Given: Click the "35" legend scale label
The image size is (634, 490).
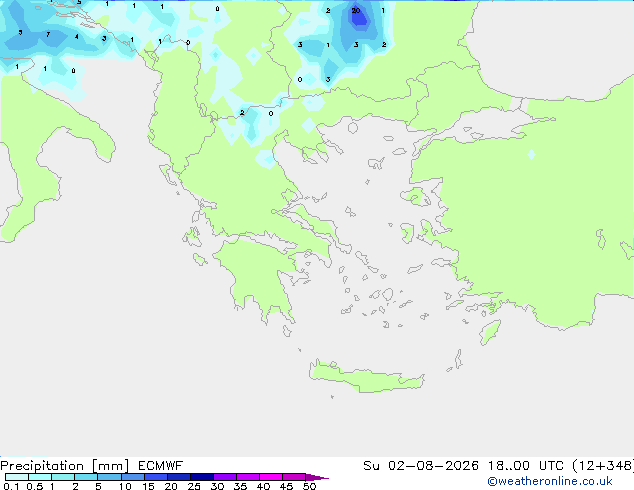Looking at the screenshot, I should (x=240, y=486).
